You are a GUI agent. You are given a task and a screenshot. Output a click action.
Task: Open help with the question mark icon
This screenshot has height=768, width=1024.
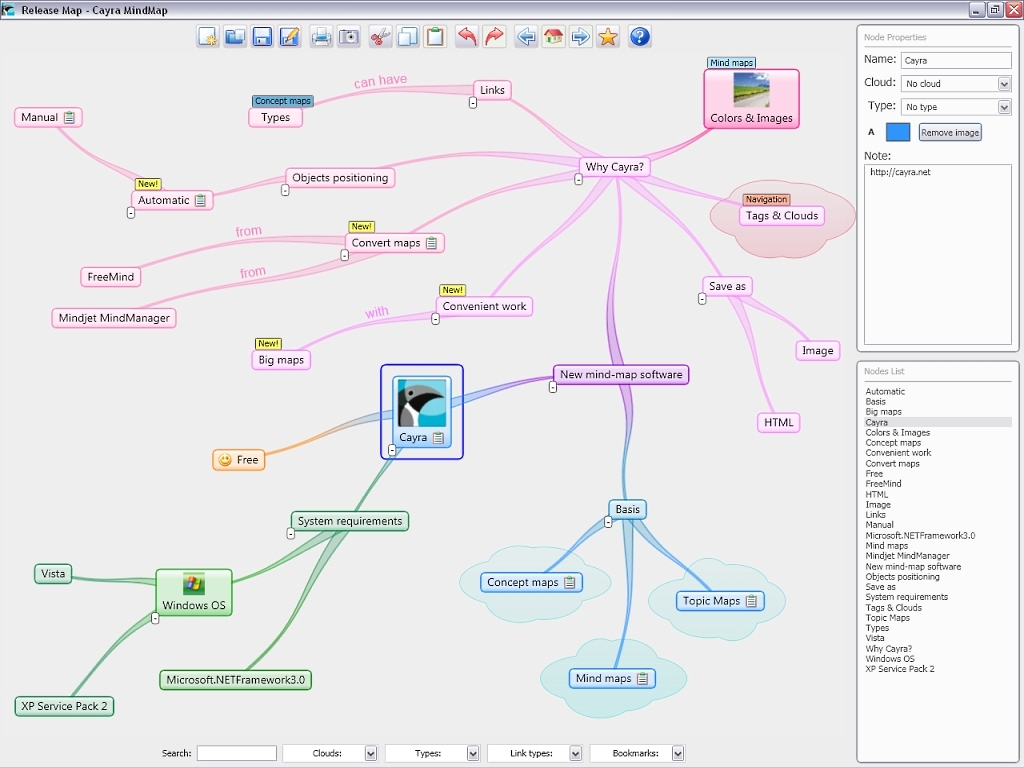coord(639,37)
